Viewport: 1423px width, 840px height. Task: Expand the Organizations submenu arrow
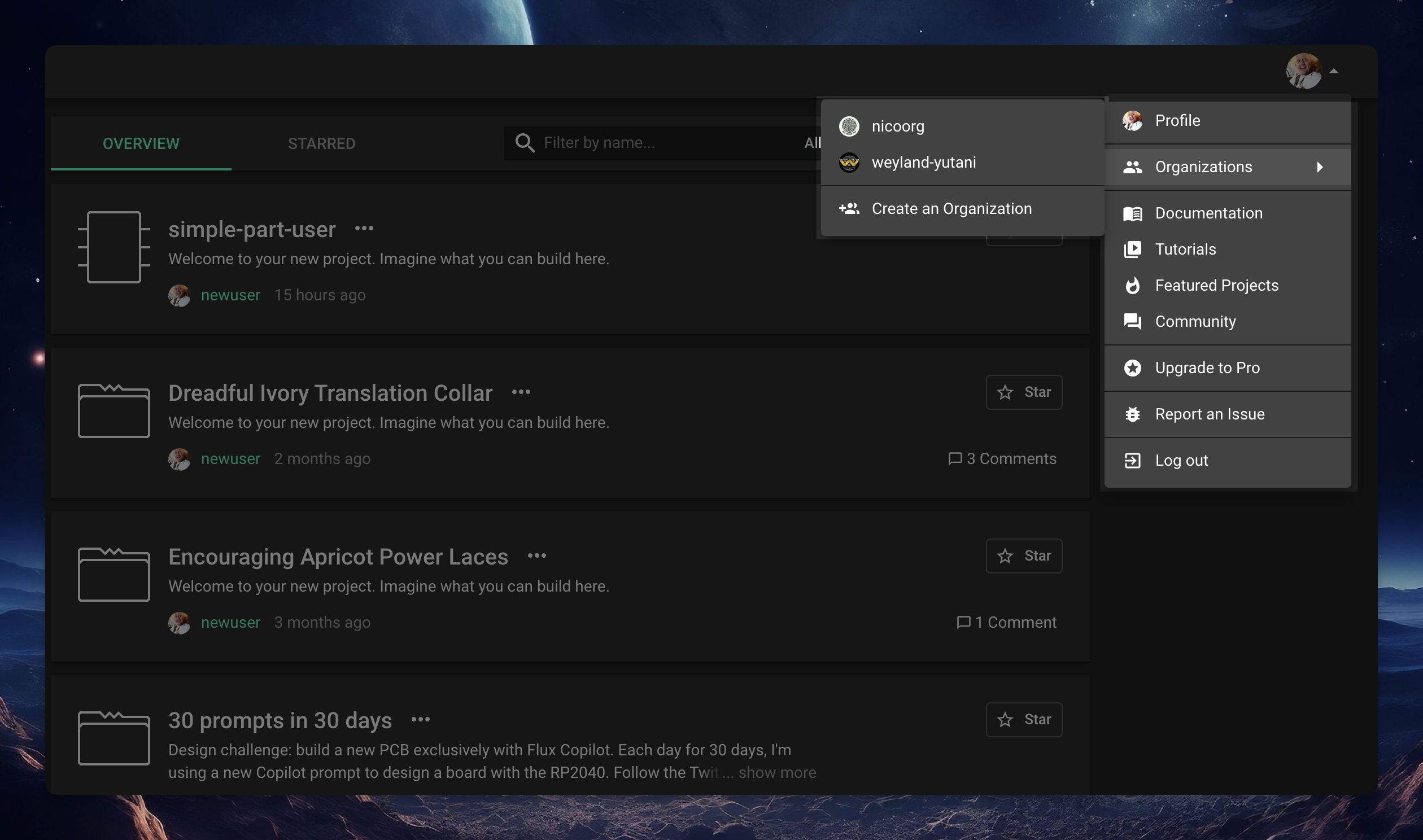coord(1320,167)
